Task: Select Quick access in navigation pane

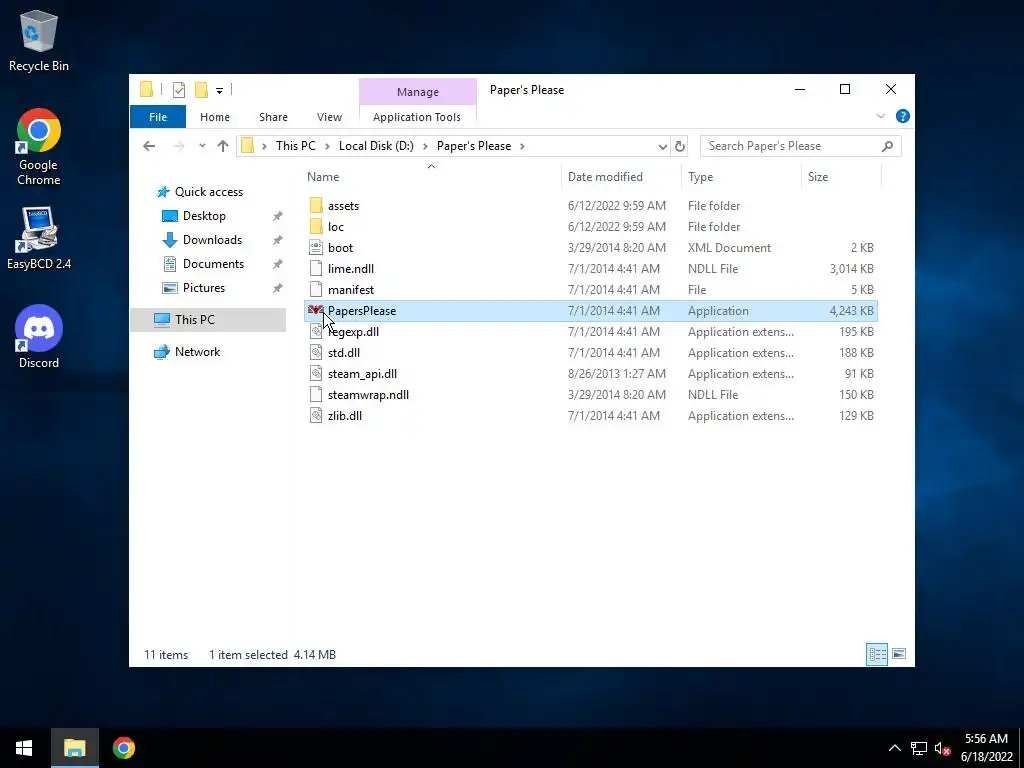Action: [x=208, y=192]
